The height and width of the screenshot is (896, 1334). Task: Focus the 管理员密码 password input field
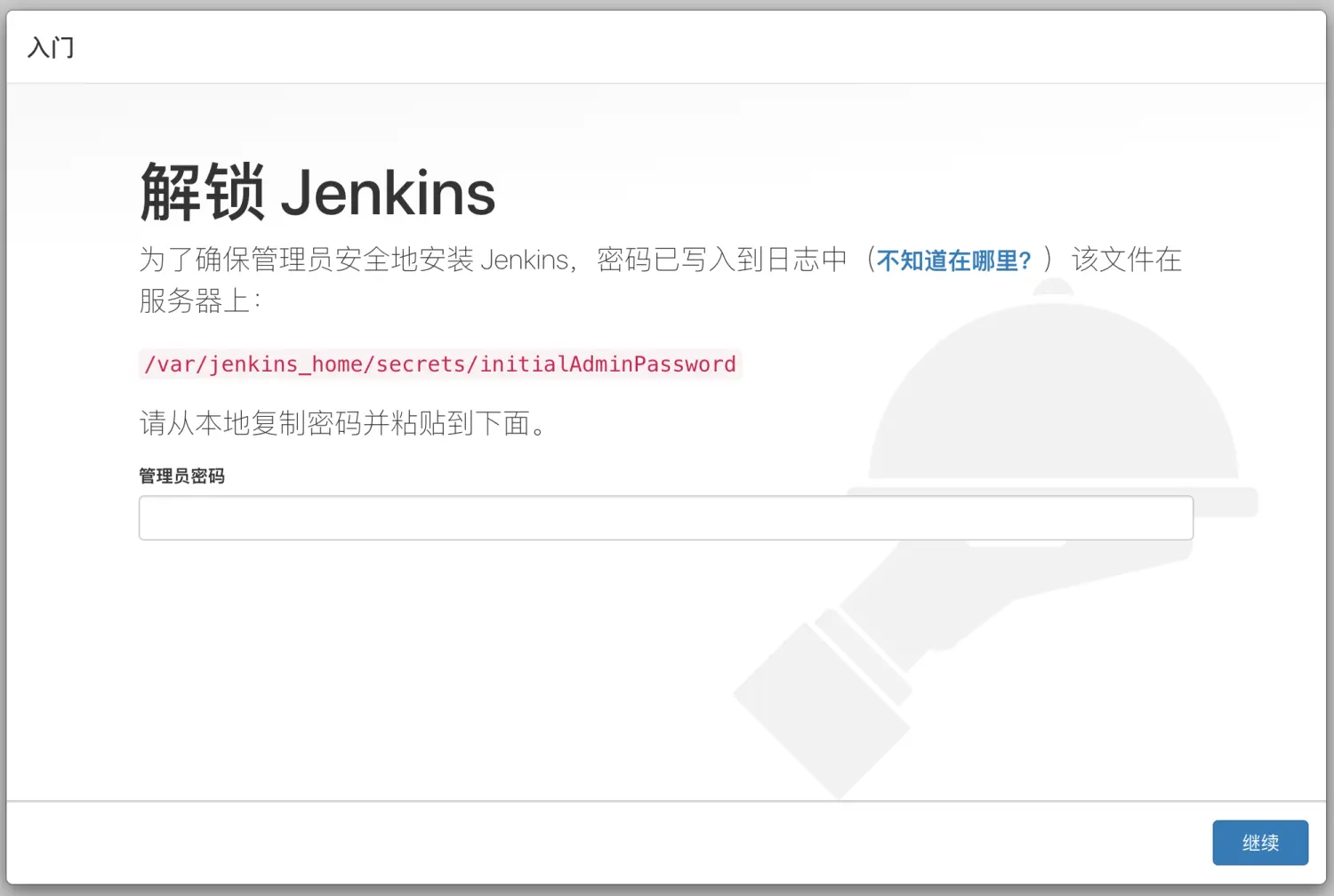pos(665,517)
